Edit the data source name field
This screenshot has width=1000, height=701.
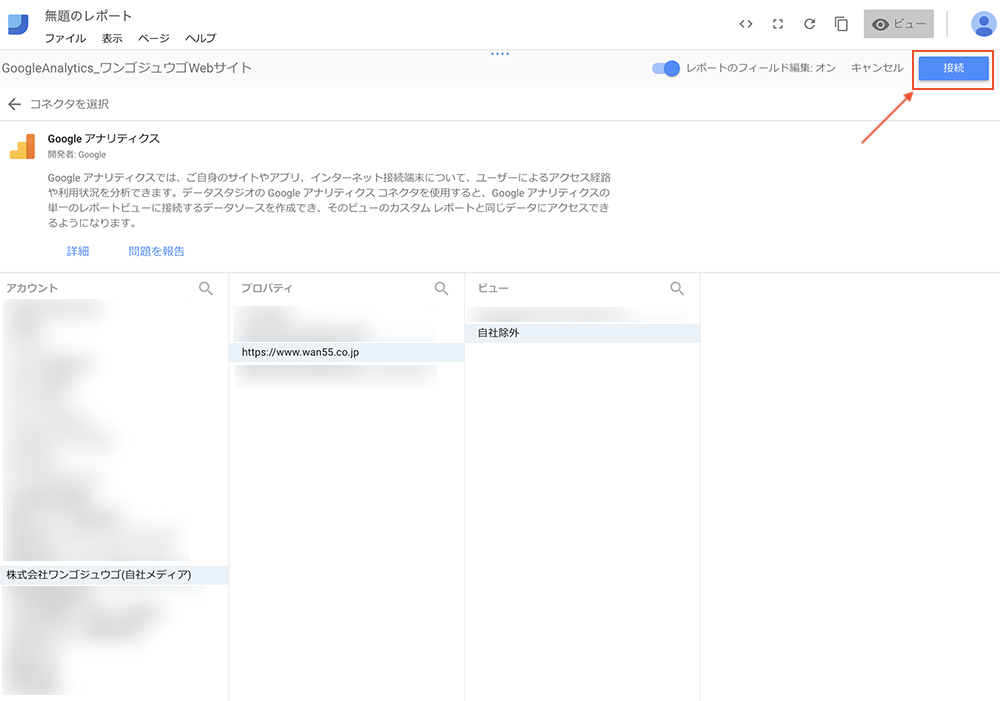pyautogui.click(x=127, y=68)
